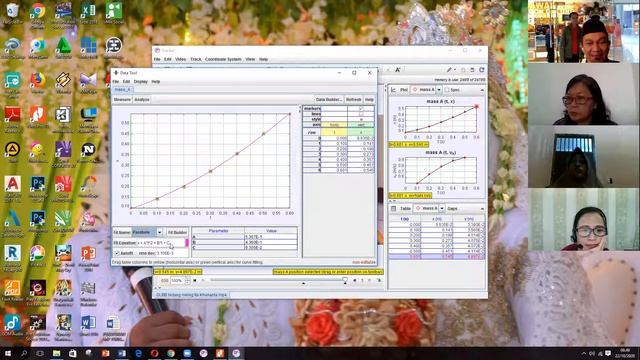640x360 pixels.
Task: Click the yellow t column header
Action: pos(334,133)
